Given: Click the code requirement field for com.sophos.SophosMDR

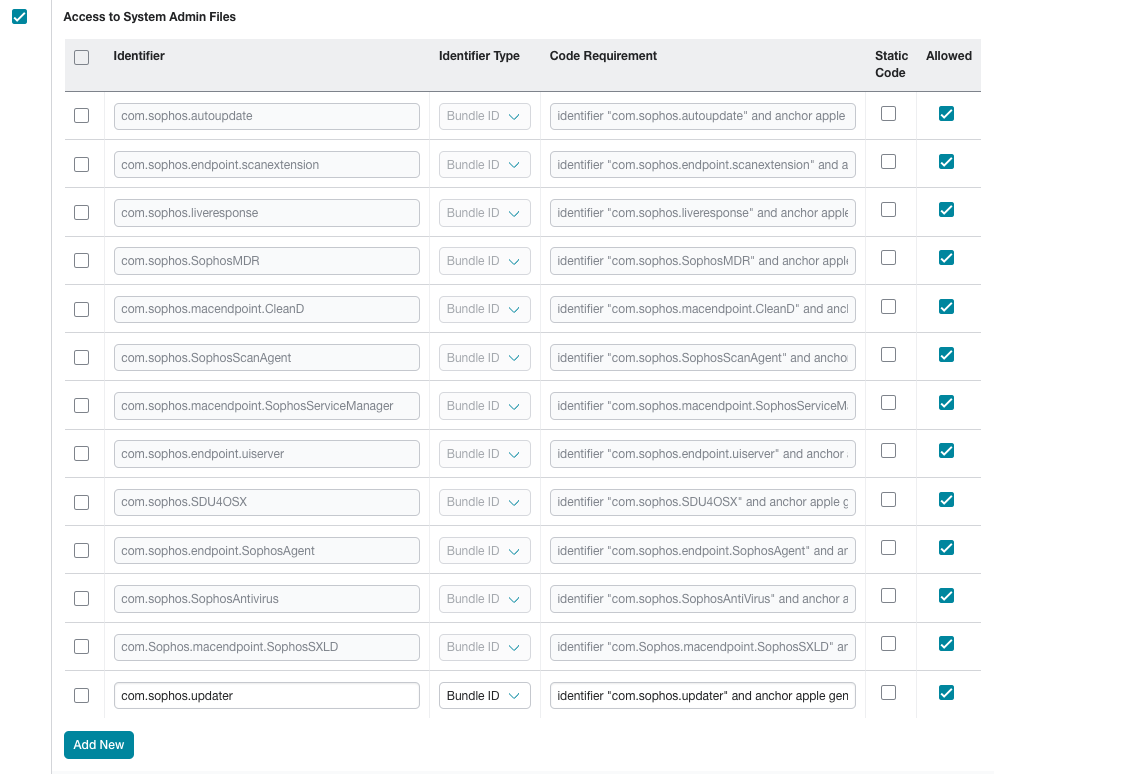Looking at the screenshot, I should click(x=702, y=261).
